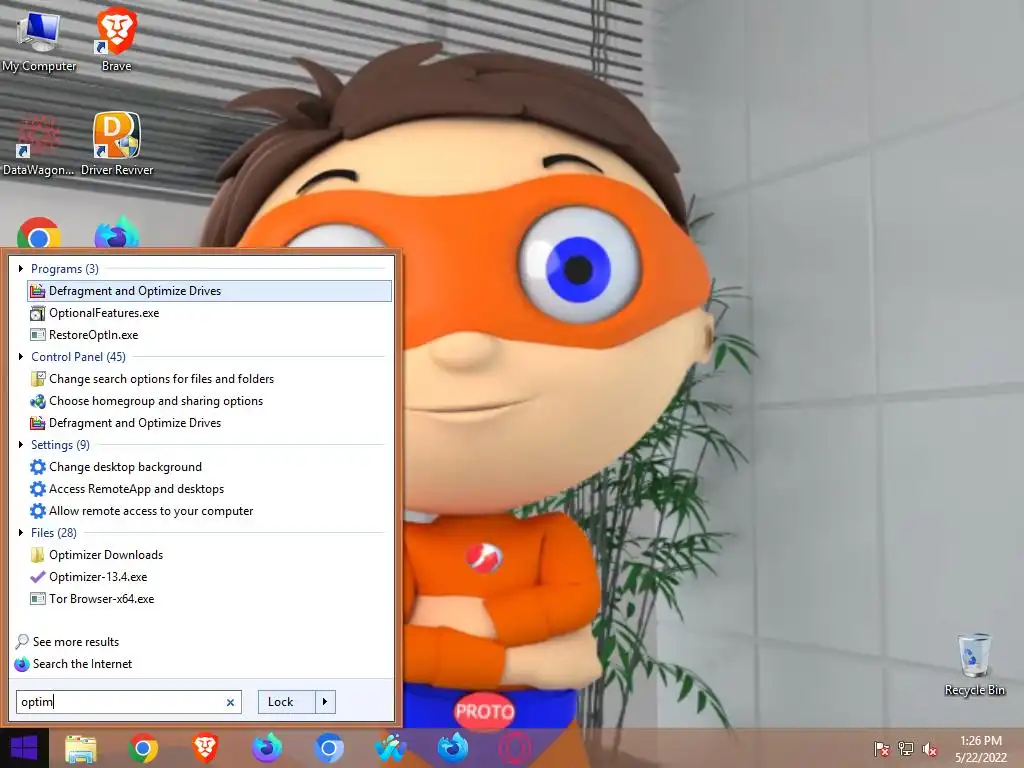
Task: Open Recycle Bin on desktop
Action: [x=974, y=665]
